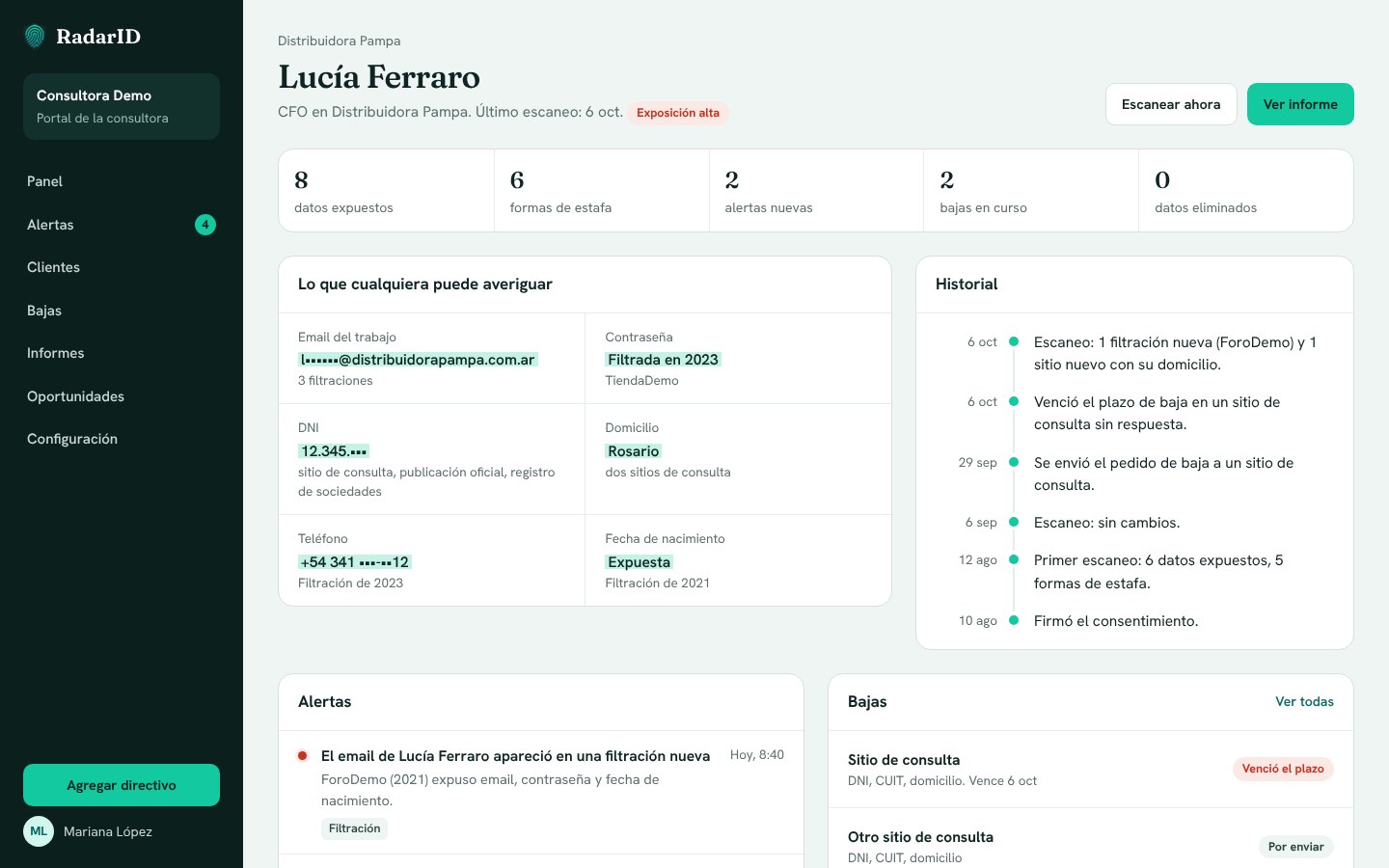Click the masked work email address
The height and width of the screenshot is (868, 1389).
[x=418, y=360]
